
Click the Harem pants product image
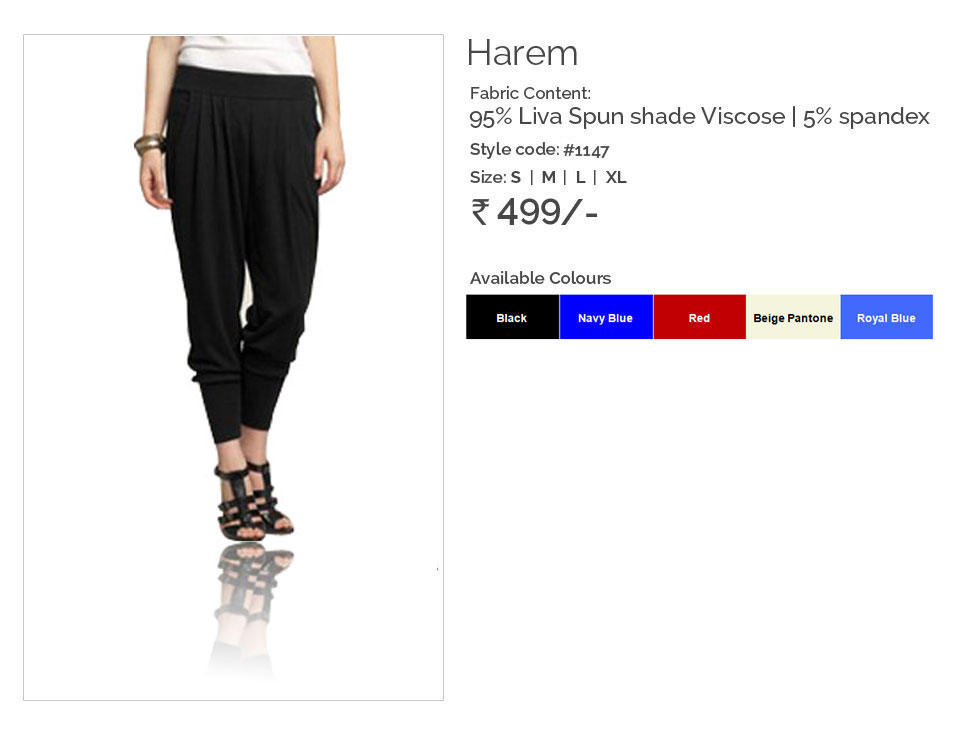(234, 367)
